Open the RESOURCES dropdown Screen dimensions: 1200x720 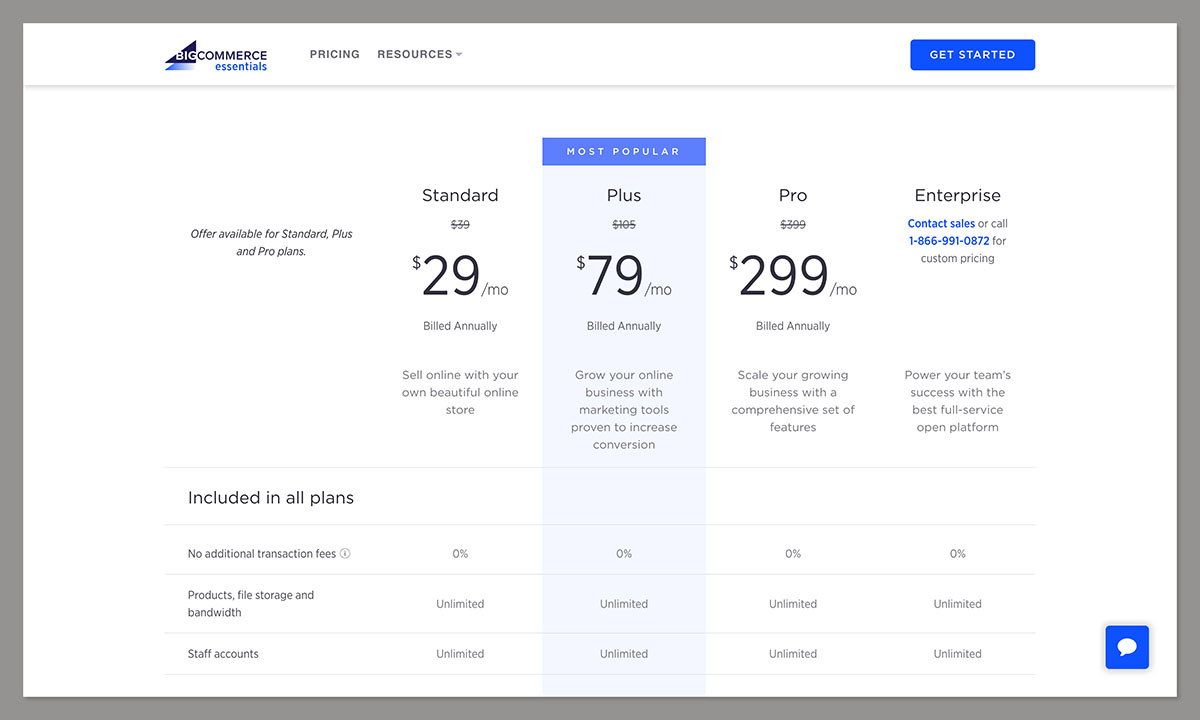tap(419, 54)
